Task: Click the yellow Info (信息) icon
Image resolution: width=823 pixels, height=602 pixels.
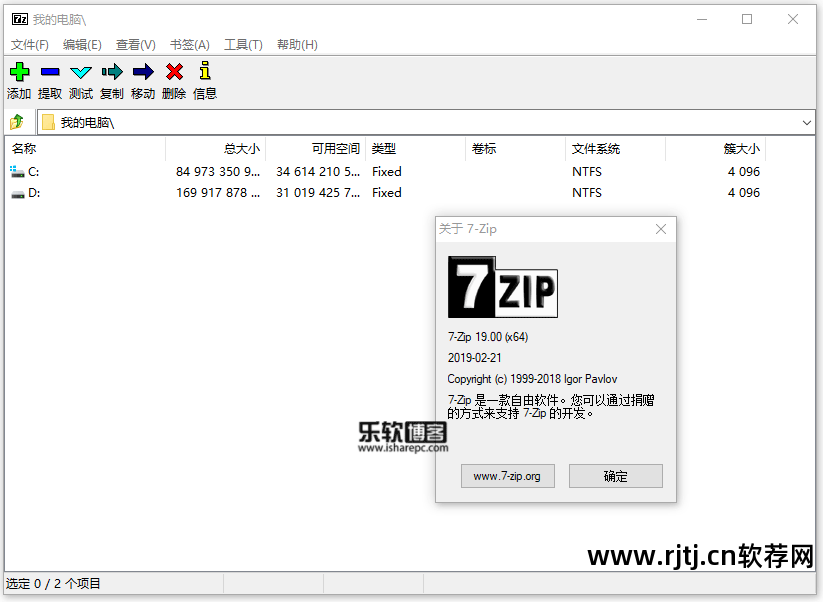Action: (205, 71)
